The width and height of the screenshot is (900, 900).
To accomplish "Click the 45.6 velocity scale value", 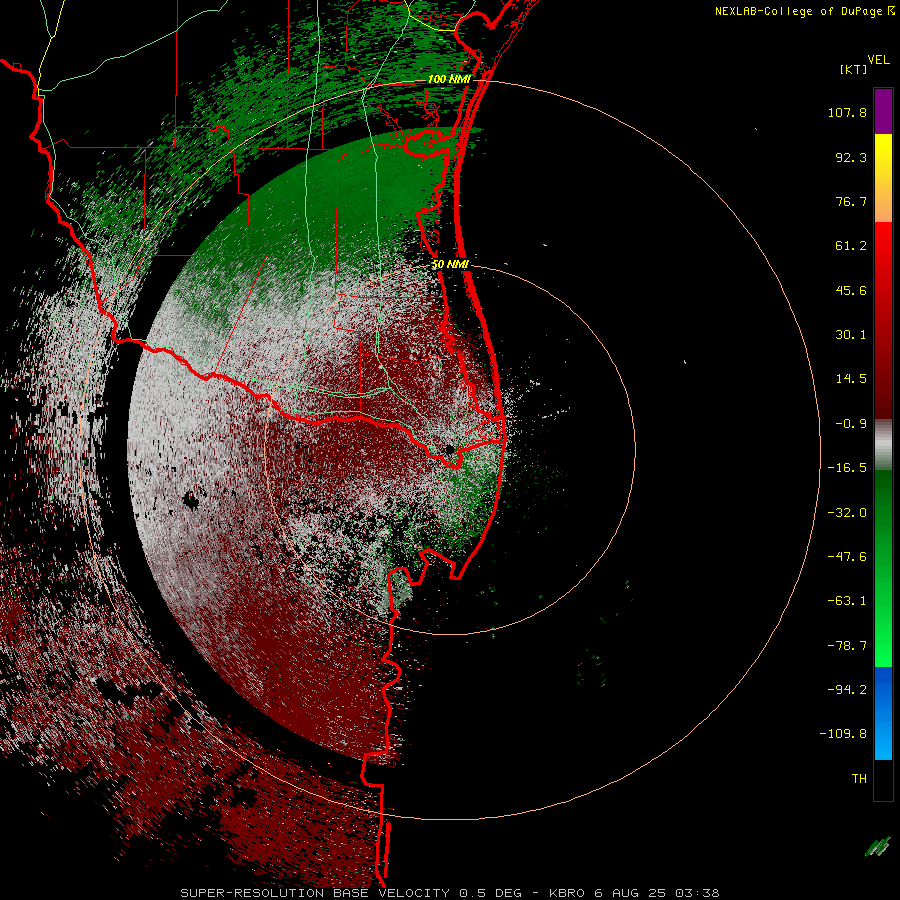I will click(851, 290).
